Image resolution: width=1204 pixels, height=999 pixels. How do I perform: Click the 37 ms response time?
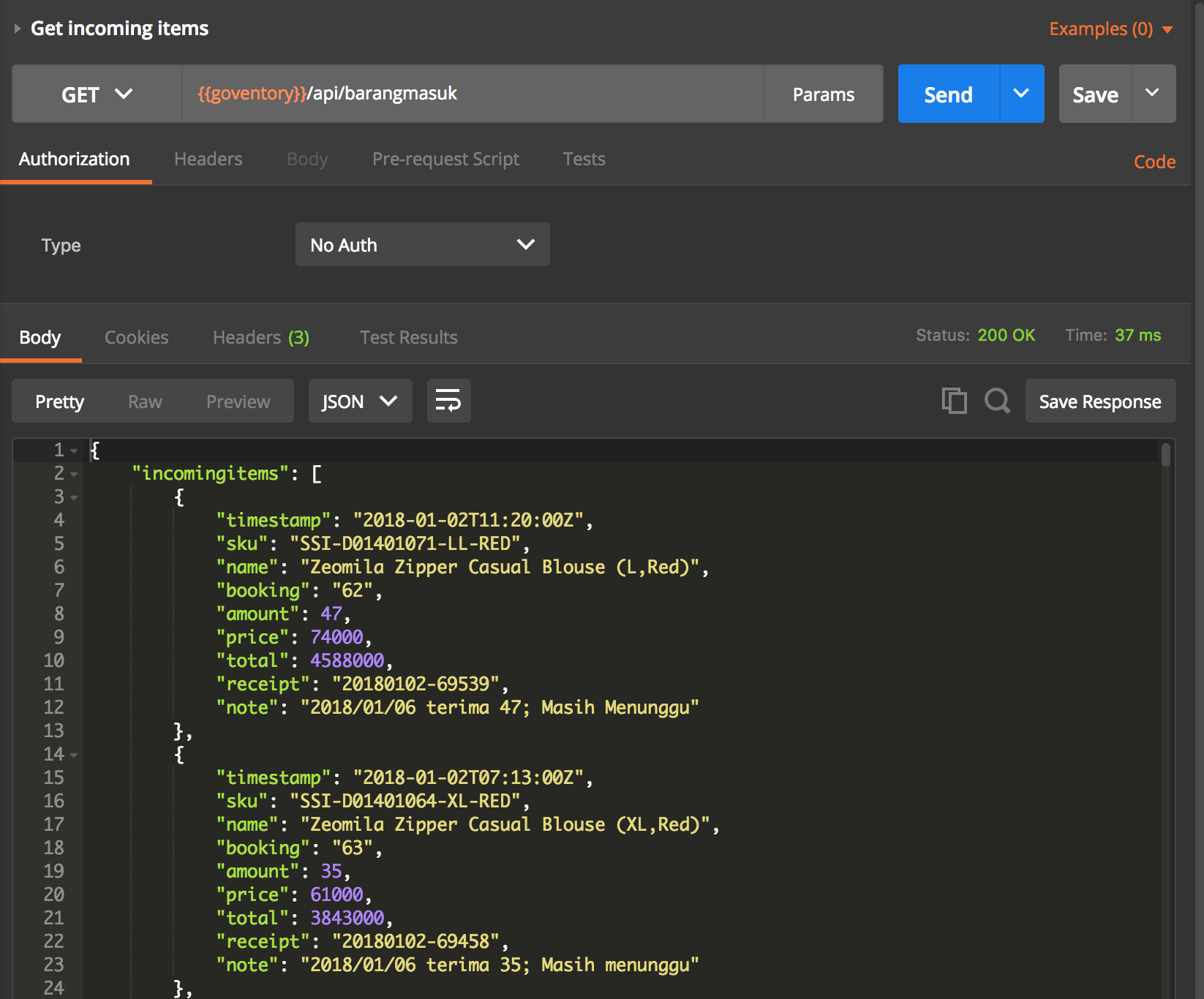(1137, 335)
